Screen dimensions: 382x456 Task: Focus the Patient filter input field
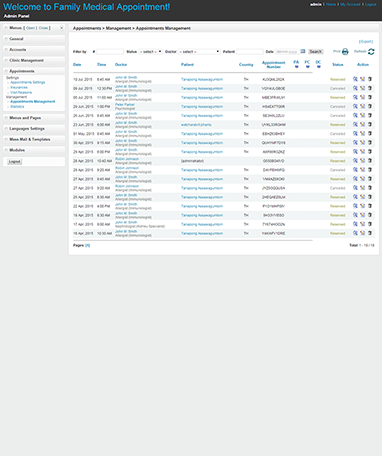click(250, 52)
